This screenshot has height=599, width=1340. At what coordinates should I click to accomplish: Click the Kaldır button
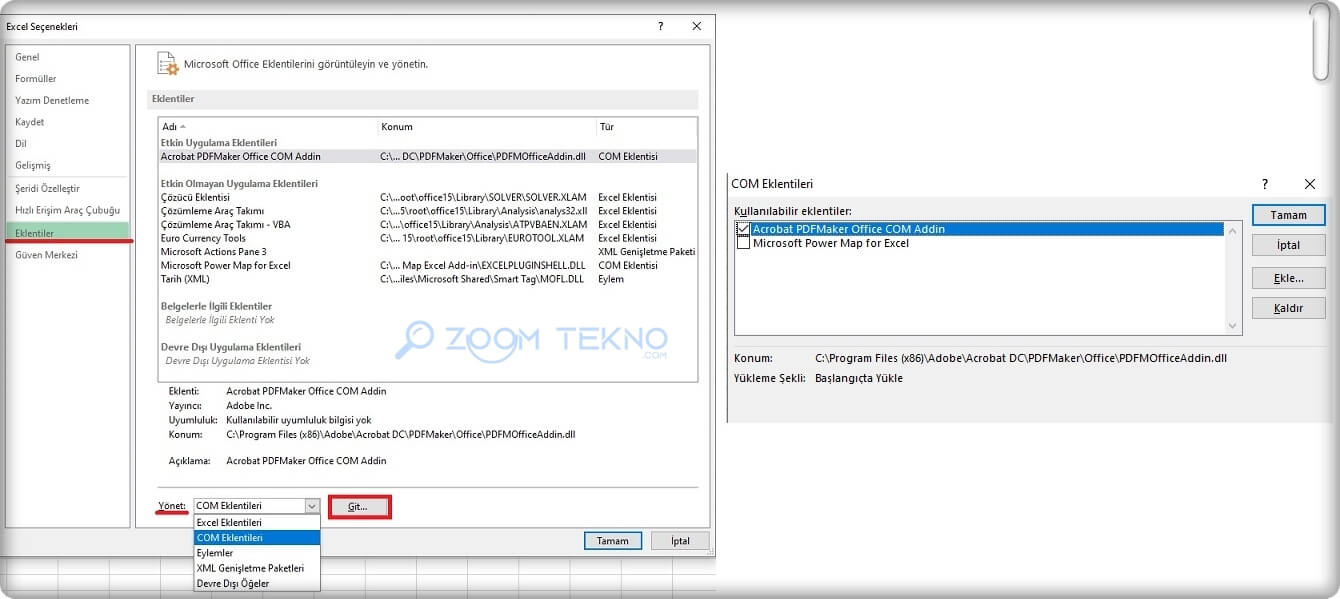1288,308
